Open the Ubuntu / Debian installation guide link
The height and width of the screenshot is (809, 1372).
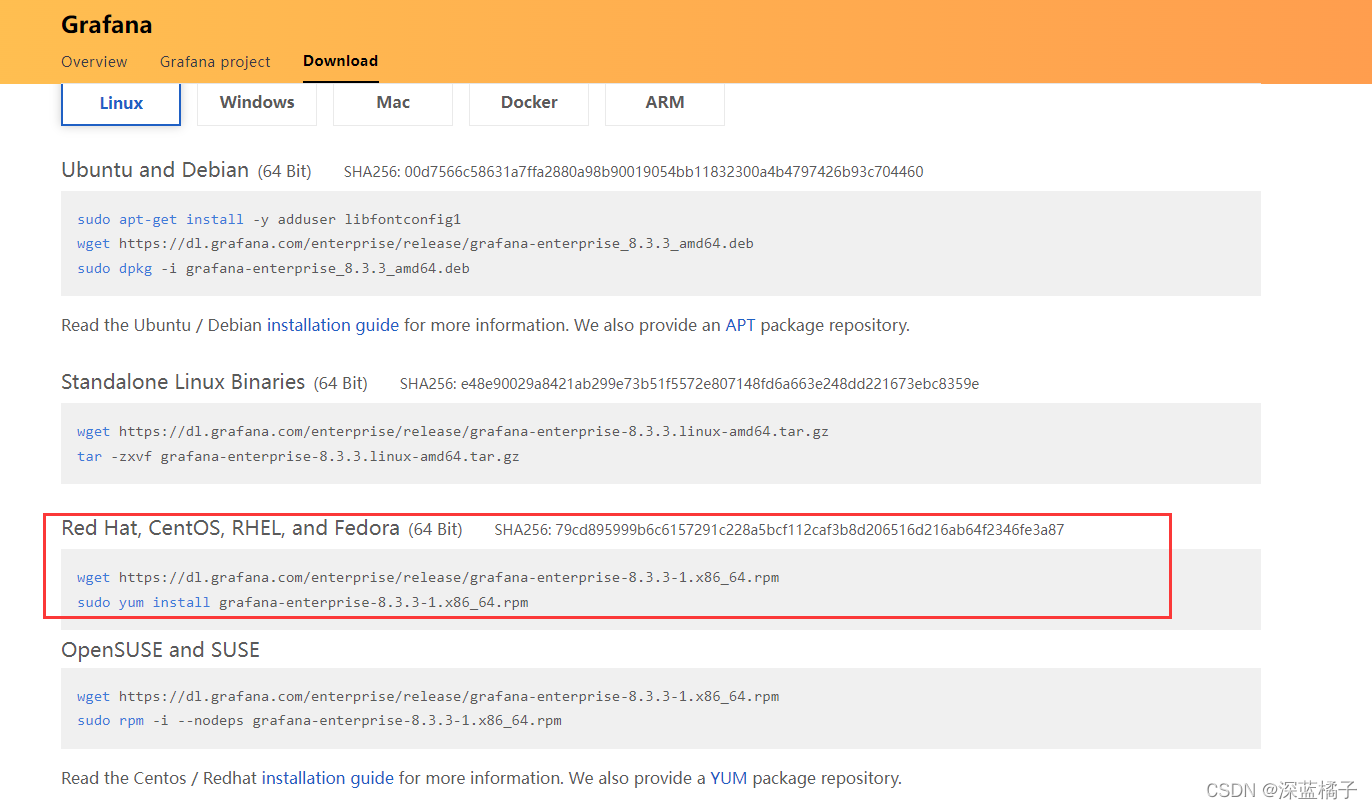pos(333,325)
